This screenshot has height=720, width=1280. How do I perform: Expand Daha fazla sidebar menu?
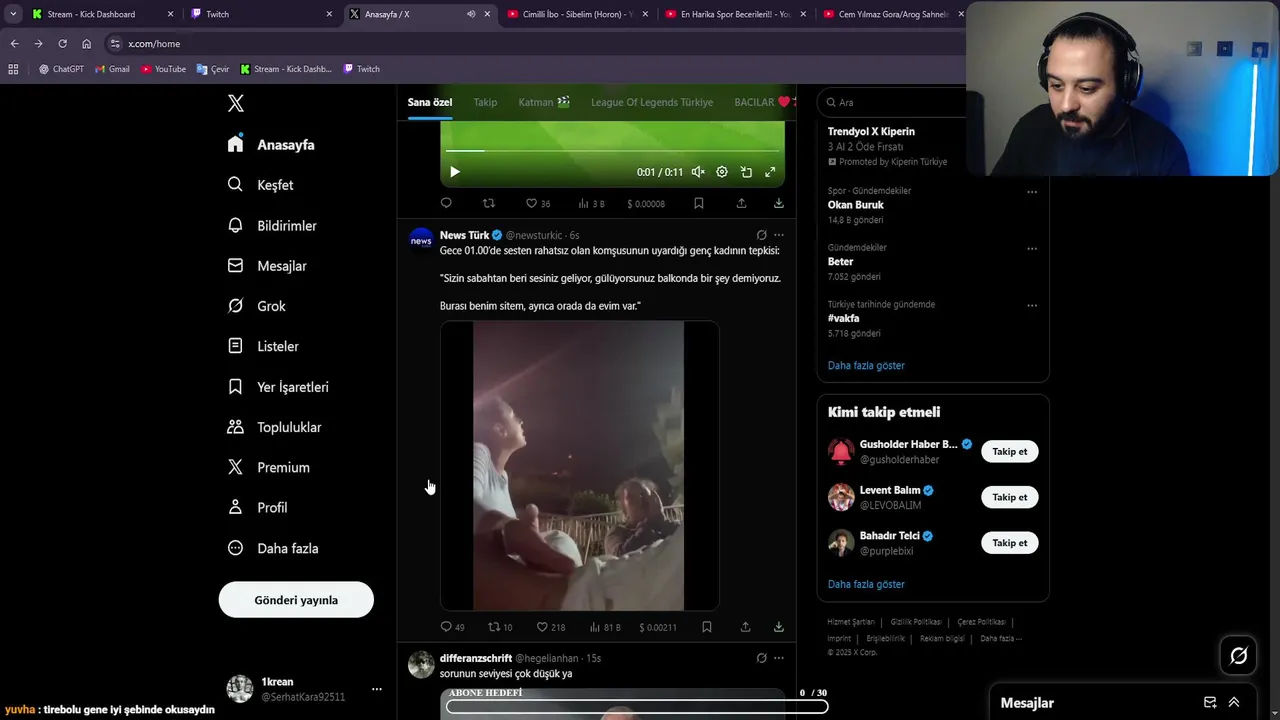[273, 548]
